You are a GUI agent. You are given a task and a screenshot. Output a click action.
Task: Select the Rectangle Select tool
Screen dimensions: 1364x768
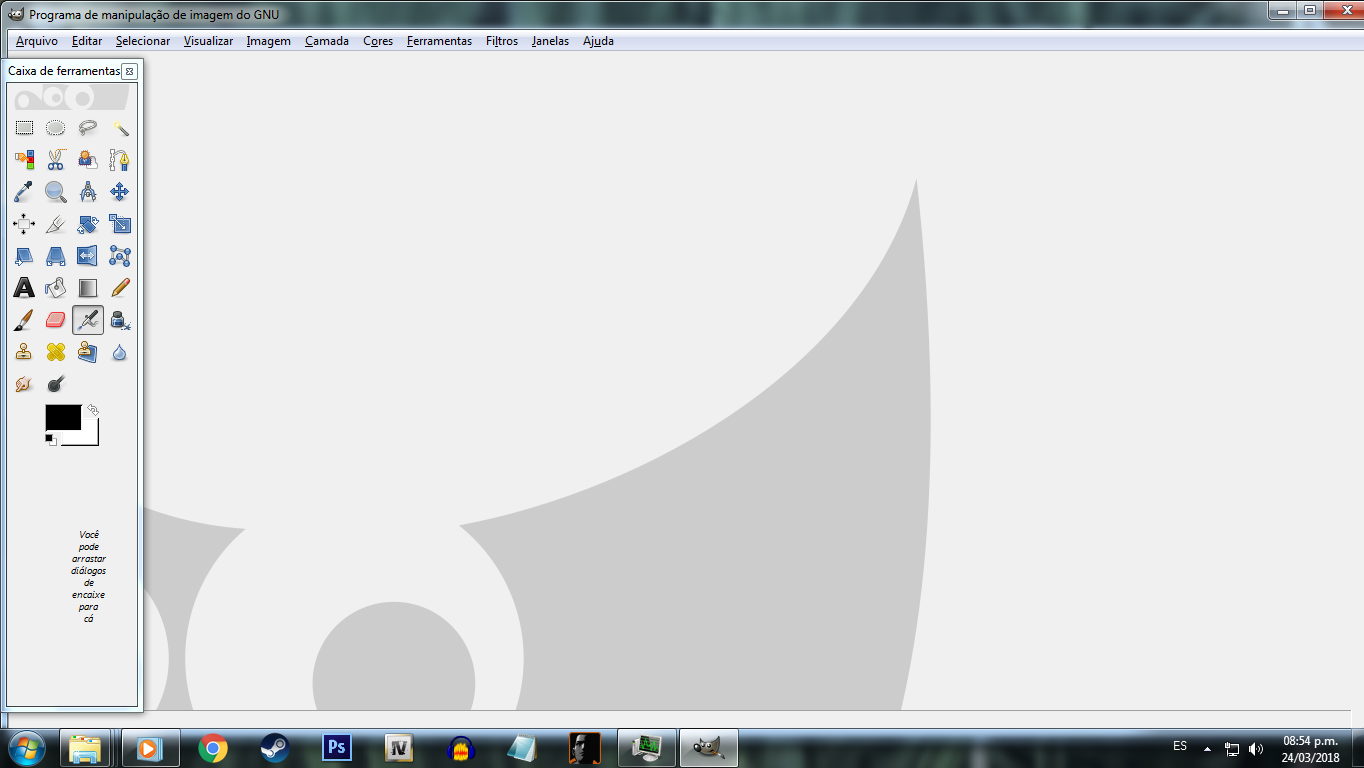(24, 128)
